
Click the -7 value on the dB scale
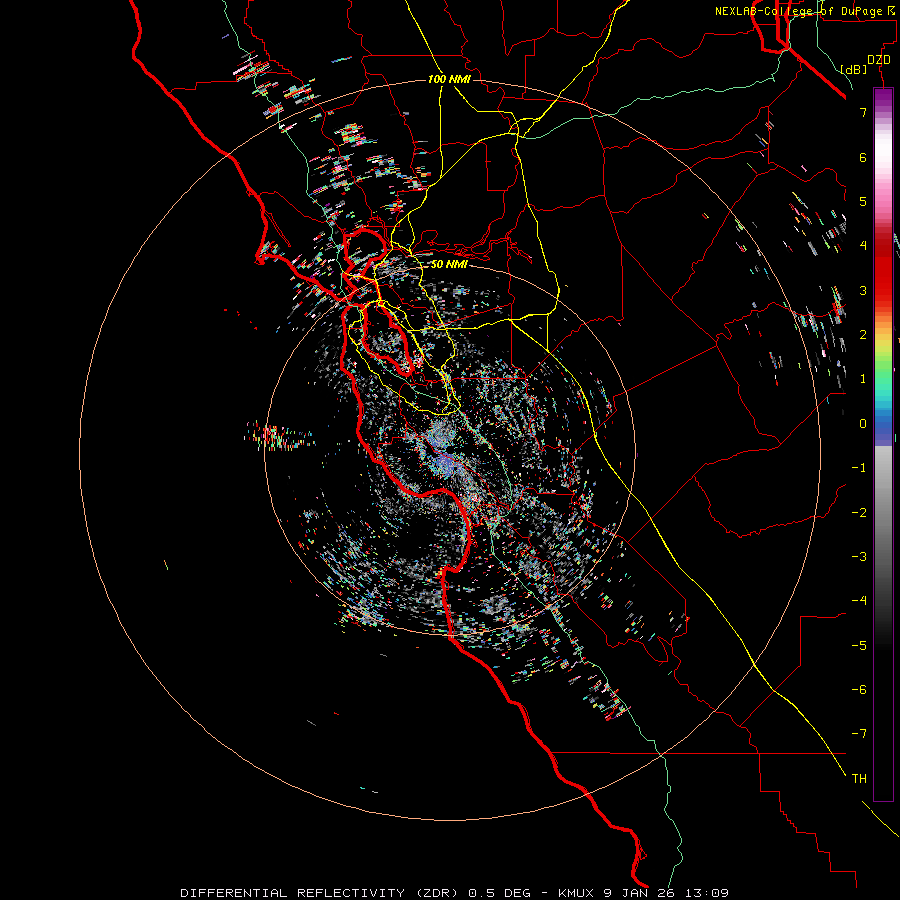pyautogui.click(x=859, y=734)
